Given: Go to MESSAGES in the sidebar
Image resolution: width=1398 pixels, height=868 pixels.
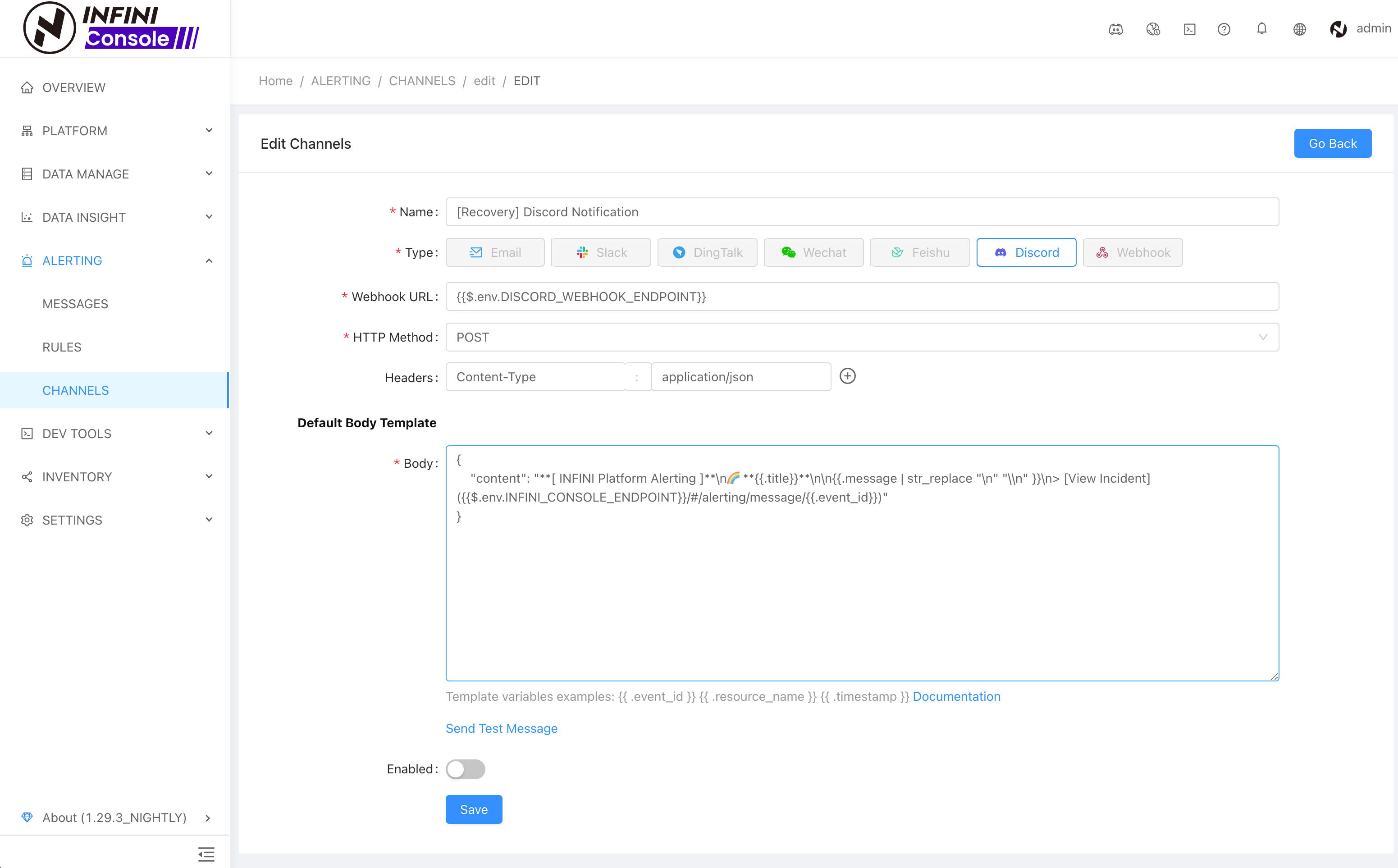Looking at the screenshot, I should click(75, 304).
